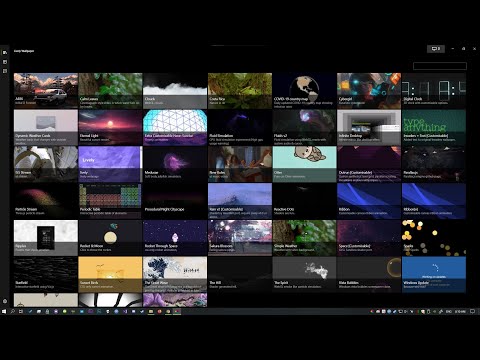Image resolution: width=480 pixels, height=360 pixels.
Task: Pick the COVID-19 country map wallpaper
Action: (x=304, y=91)
